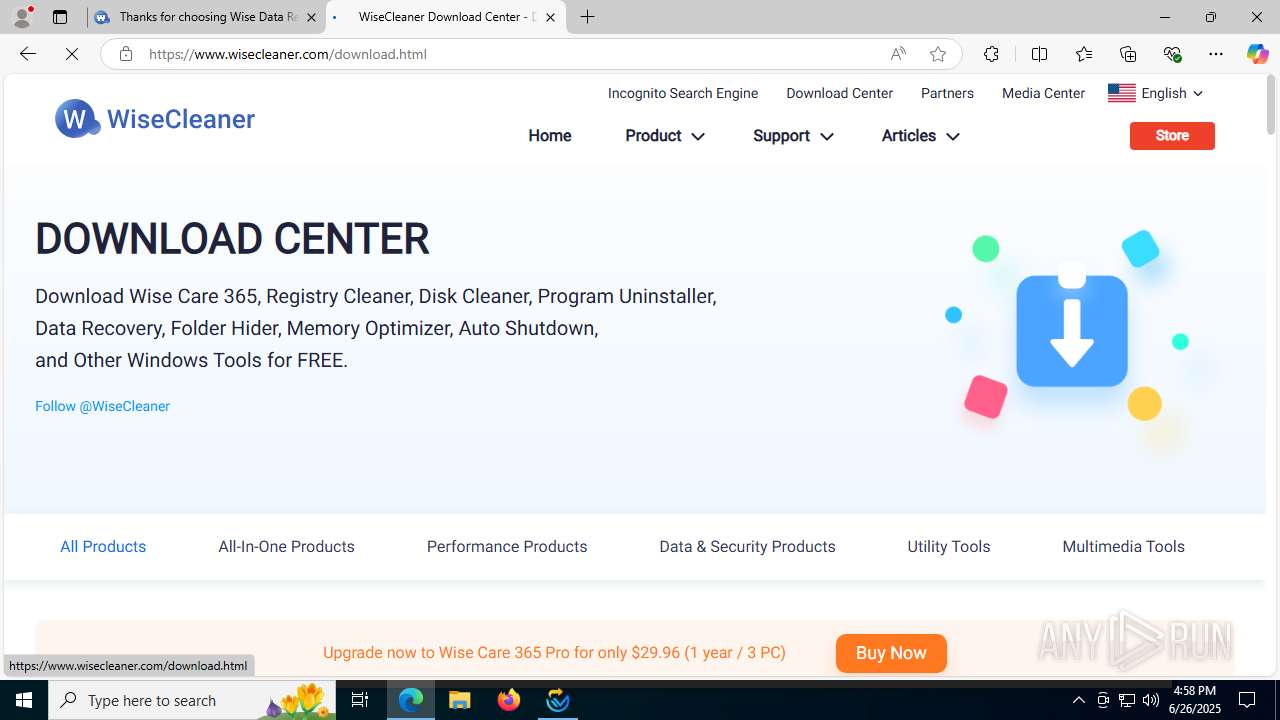1280x720 pixels.
Task: Open Firefox from taskbar
Action: click(x=509, y=700)
